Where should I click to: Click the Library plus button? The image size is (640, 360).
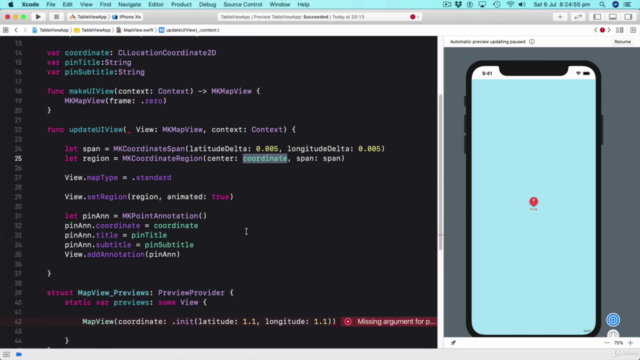point(560,17)
